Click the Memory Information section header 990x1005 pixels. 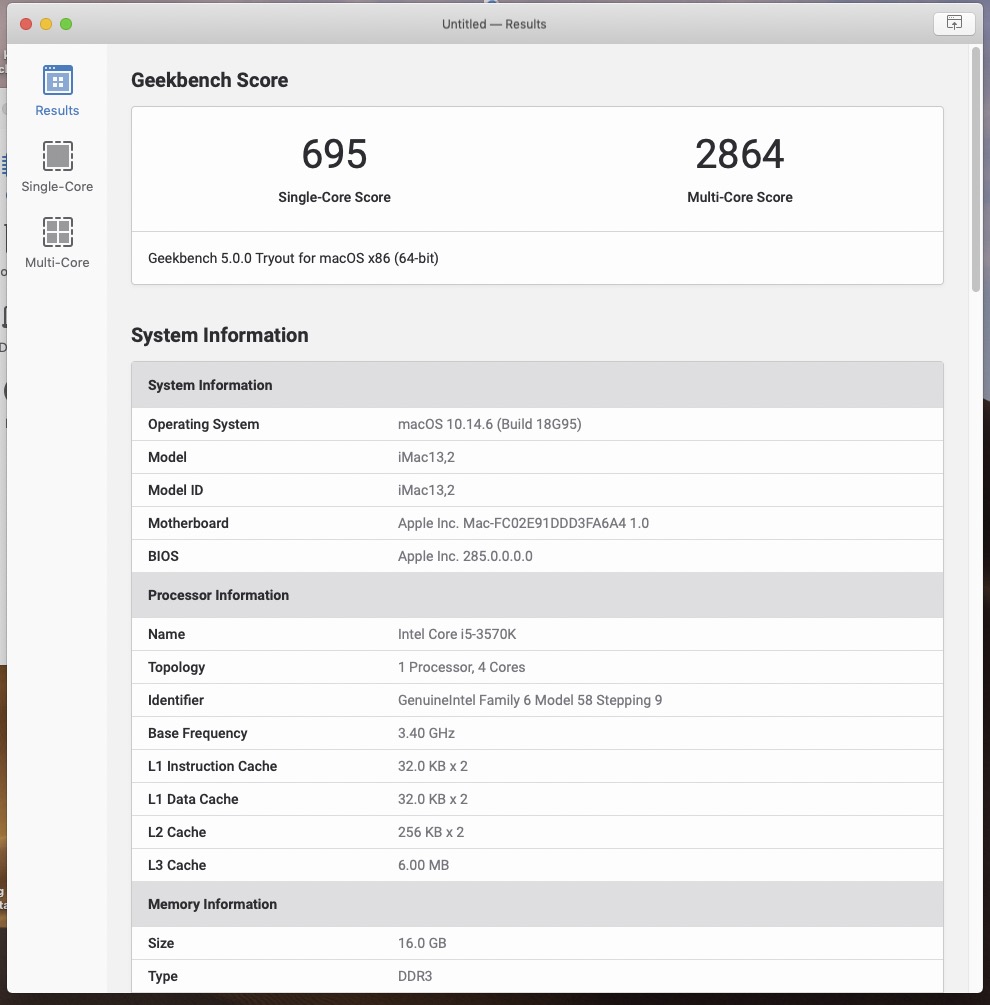pos(537,904)
